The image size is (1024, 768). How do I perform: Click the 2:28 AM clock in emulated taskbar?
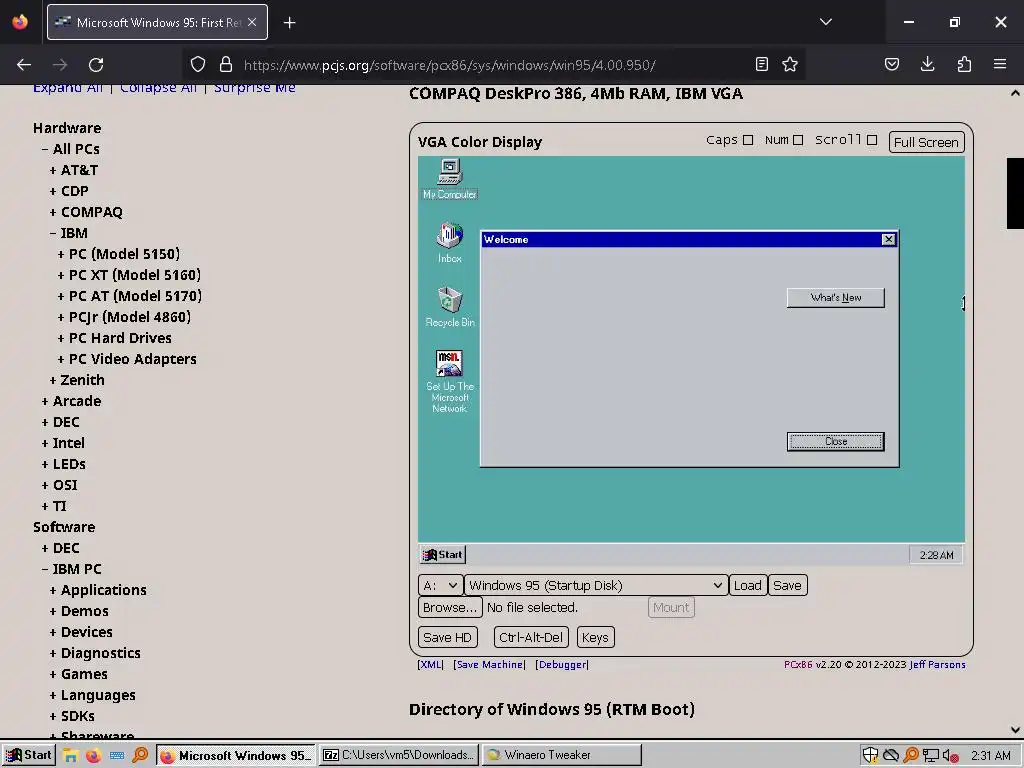click(x=936, y=555)
